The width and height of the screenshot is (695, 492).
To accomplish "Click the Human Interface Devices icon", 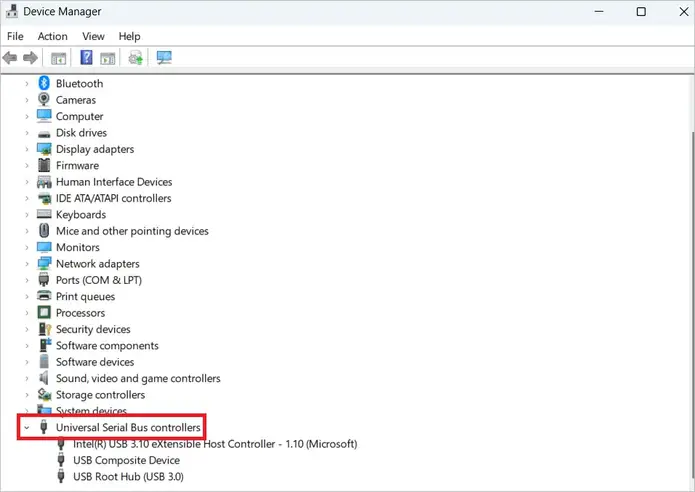I will coord(44,182).
